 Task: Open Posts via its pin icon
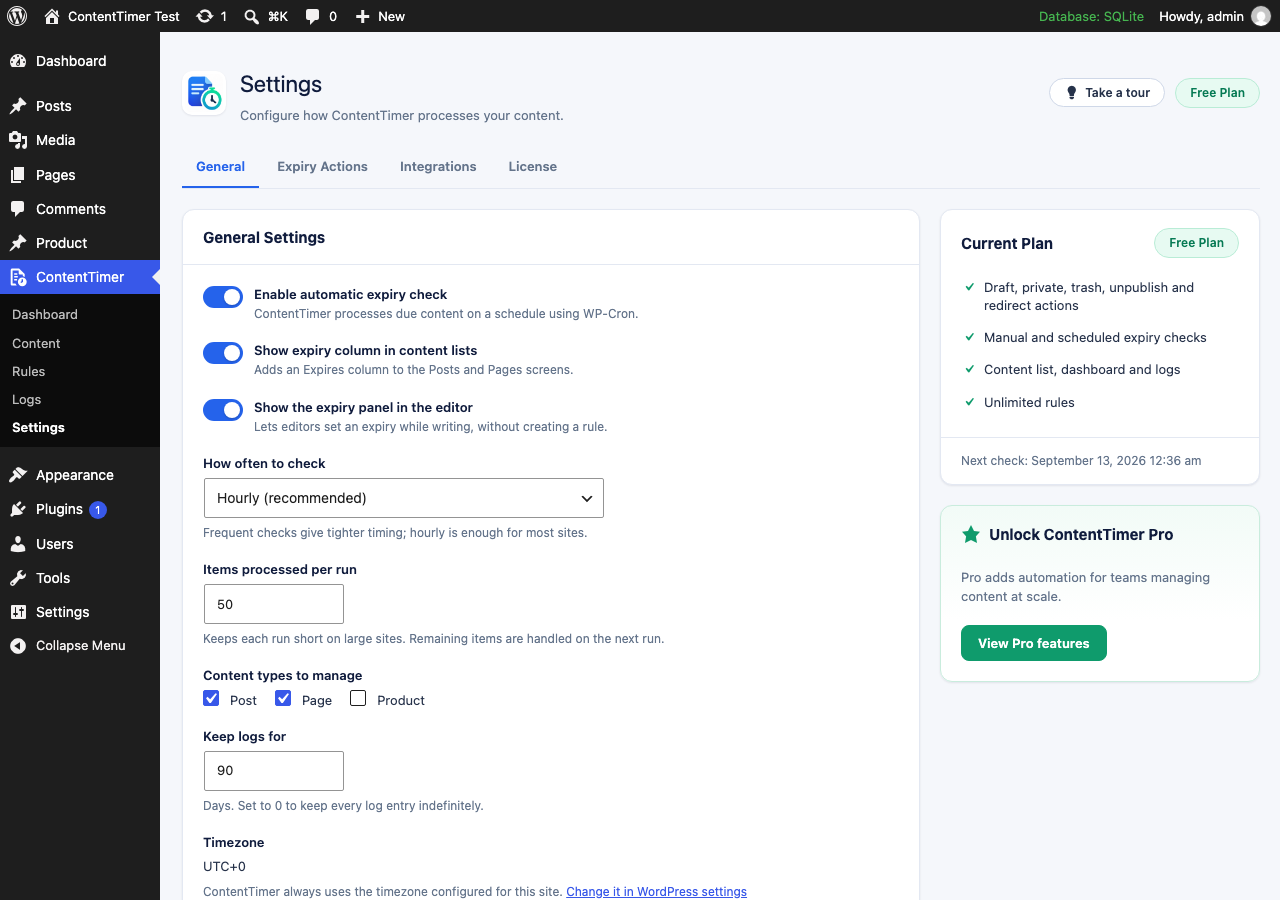coord(18,106)
